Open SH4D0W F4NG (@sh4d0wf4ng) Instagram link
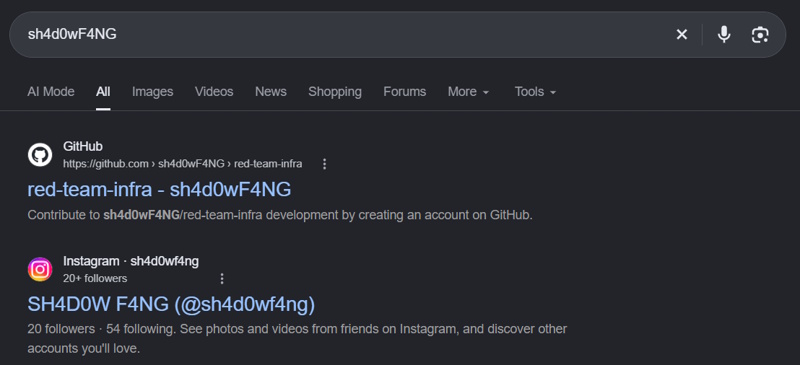Image resolution: width=800 pixels, height=365 pixels. [171, 305]
